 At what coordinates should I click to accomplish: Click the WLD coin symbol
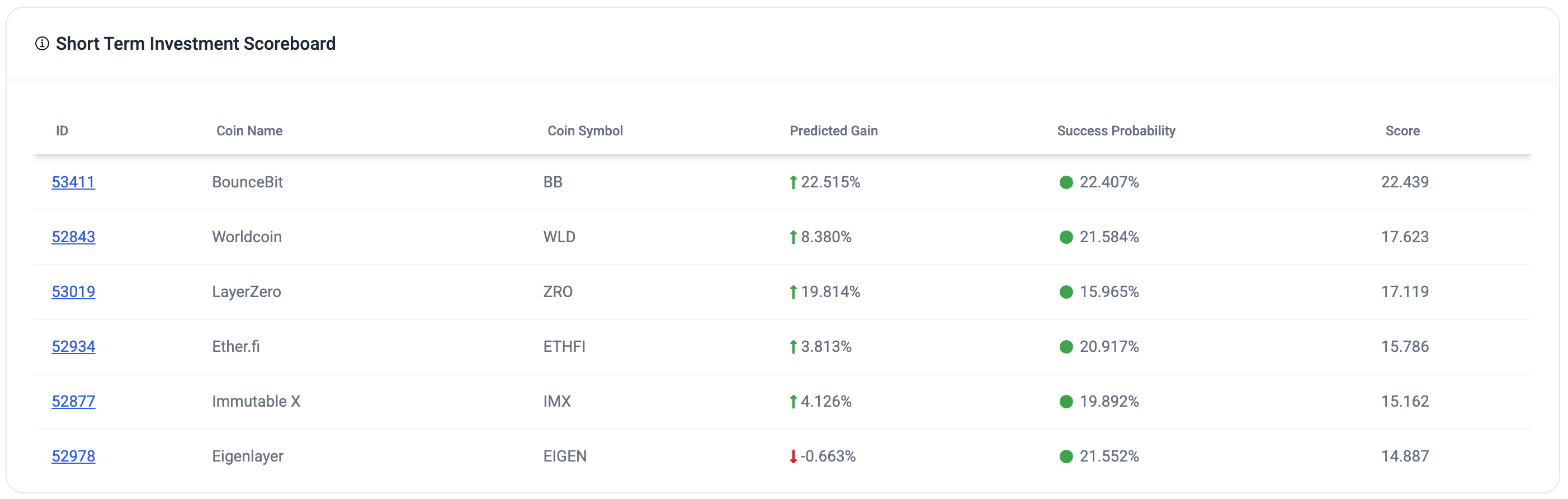559,237
